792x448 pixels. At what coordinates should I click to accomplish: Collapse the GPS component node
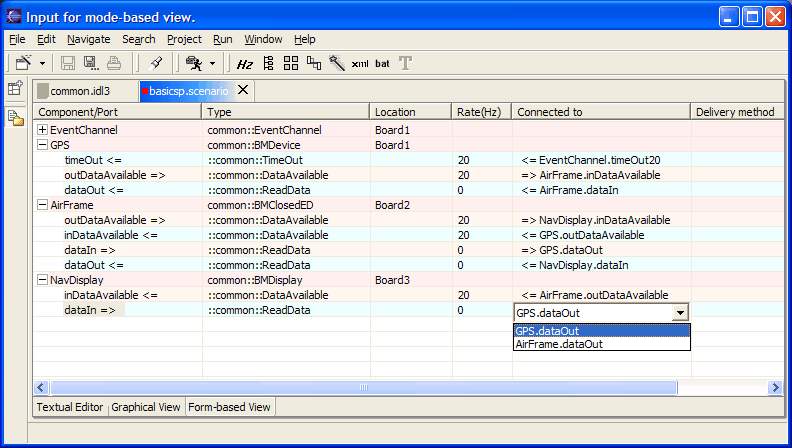(x=42, y=145)
